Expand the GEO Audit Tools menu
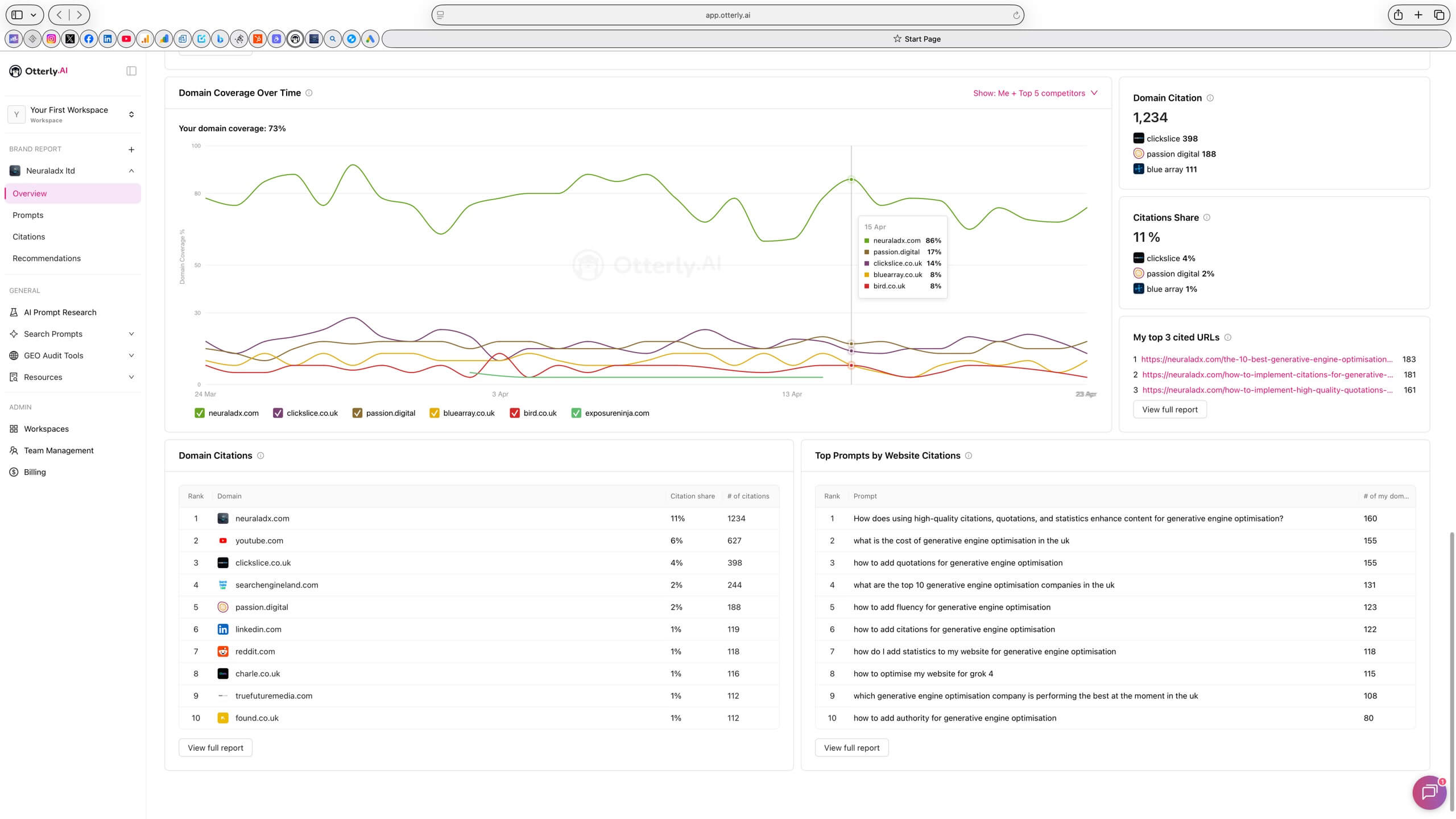The width and height of the screenshot is (1456, 819). (131, 355)
